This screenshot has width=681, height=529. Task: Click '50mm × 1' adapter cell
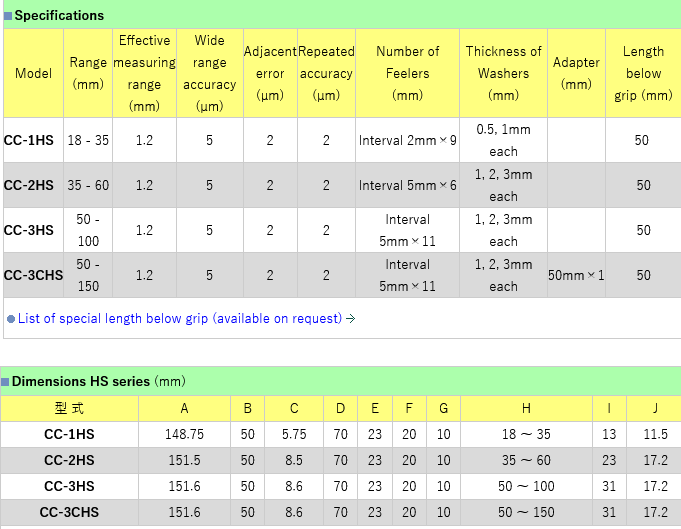(576, 275)
